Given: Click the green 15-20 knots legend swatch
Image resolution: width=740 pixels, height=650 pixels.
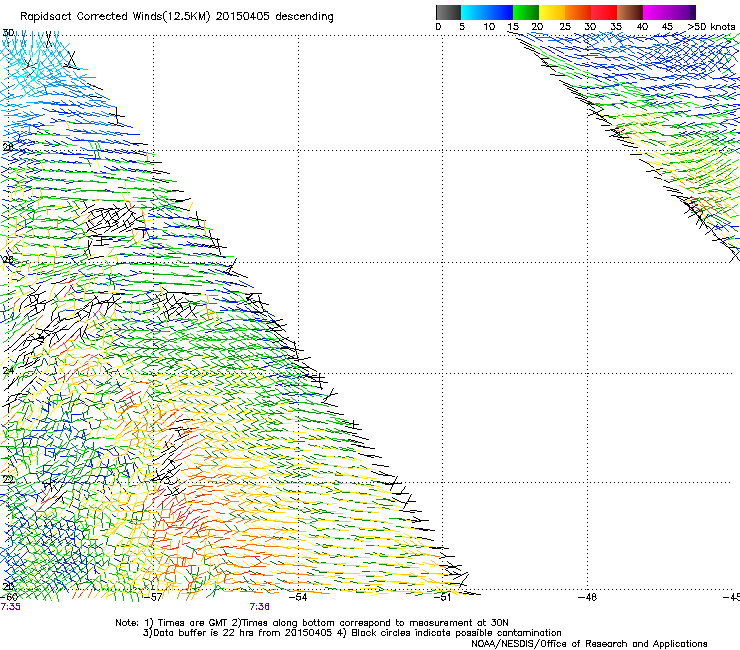Looking at the screenshot, I should pos(526,12).
